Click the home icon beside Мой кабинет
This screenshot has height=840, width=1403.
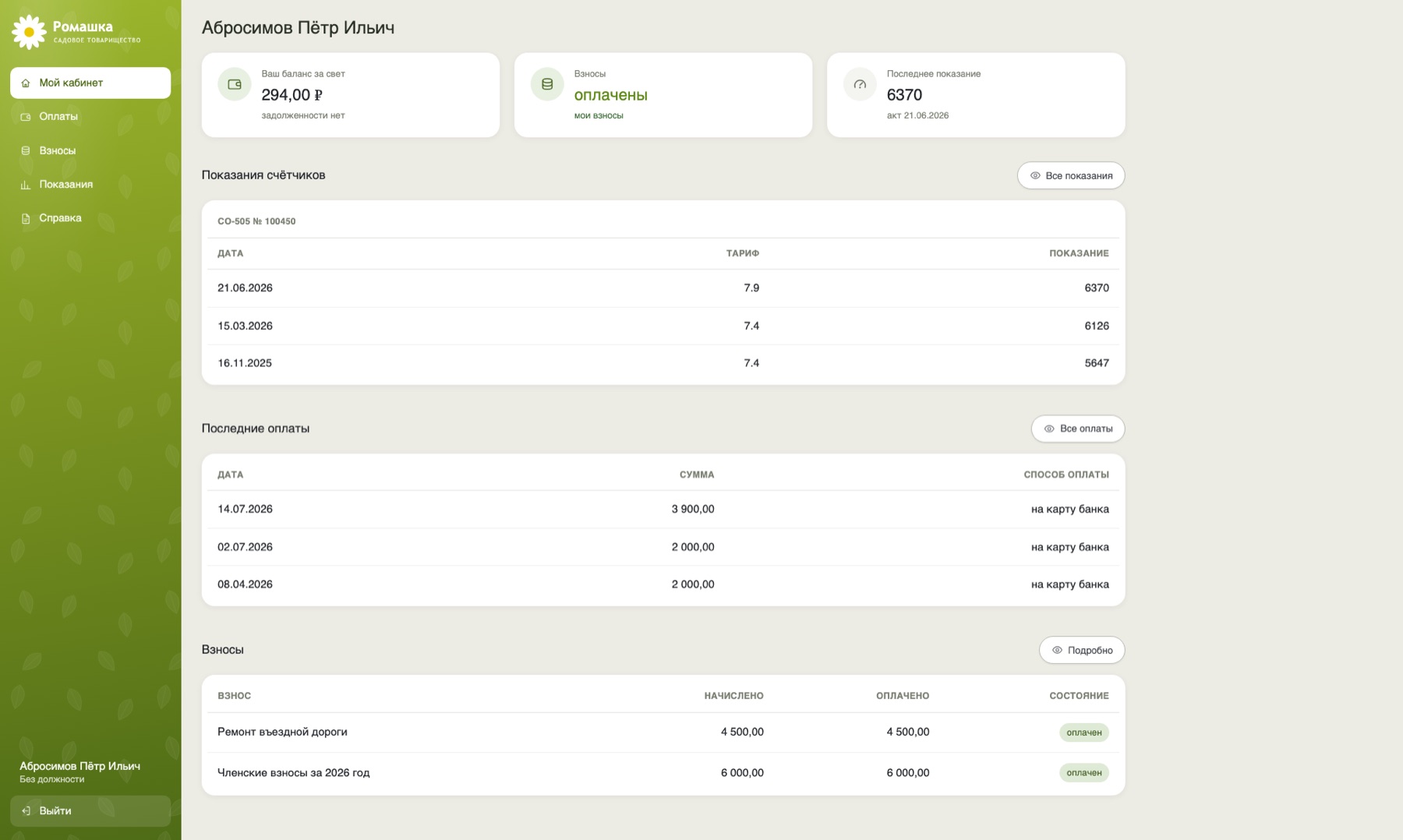pyautogui.click(x=26, y=83)
